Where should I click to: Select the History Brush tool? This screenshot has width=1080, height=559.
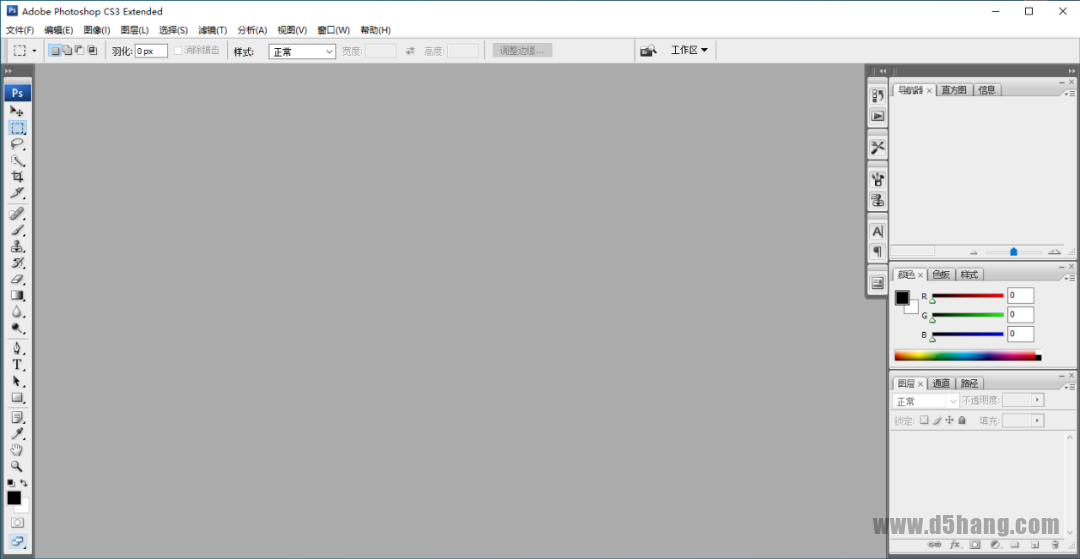[17, 263]
